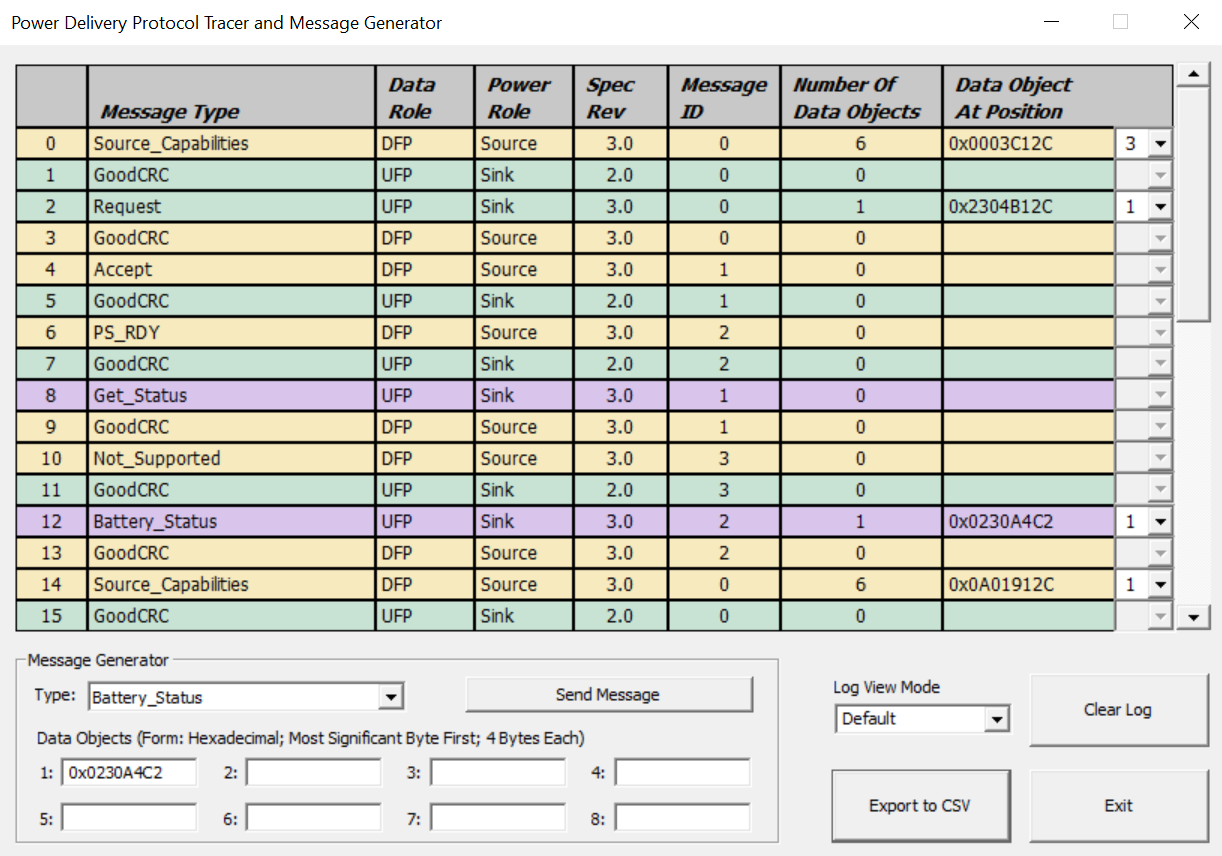Open position dropdown for row 14 Source_Capabilities
The image size is (1222, 856).
(1160, 584)
